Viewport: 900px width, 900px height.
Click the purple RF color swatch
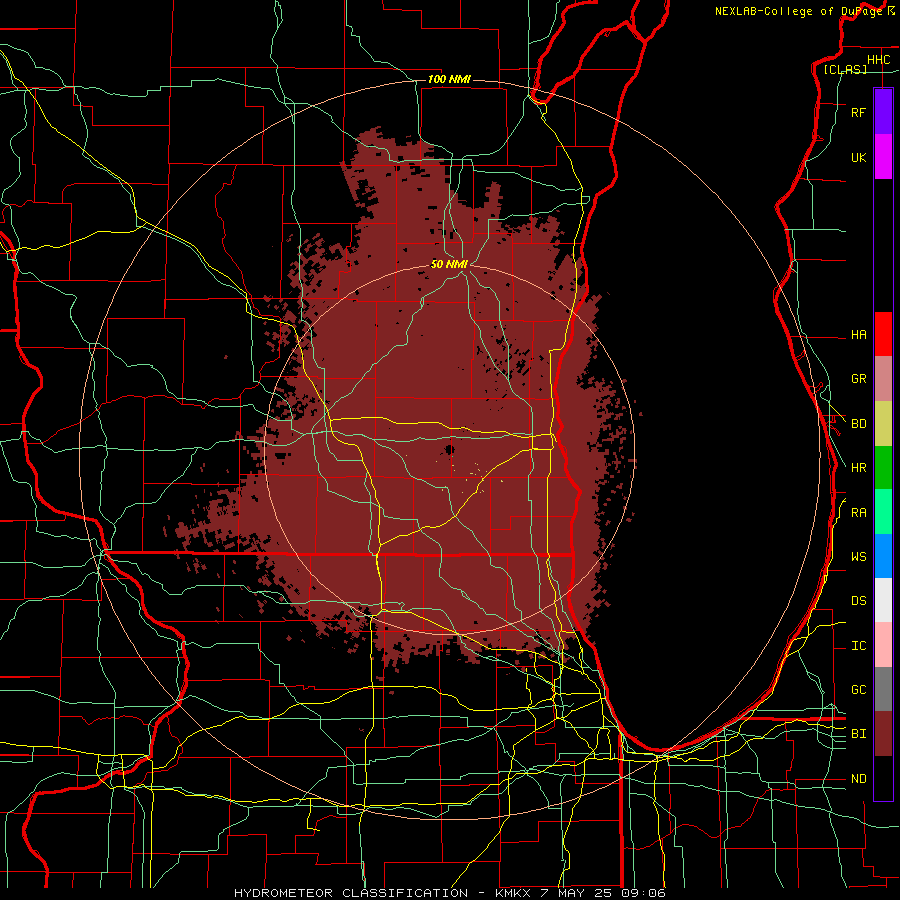click(x=883, y=112)
